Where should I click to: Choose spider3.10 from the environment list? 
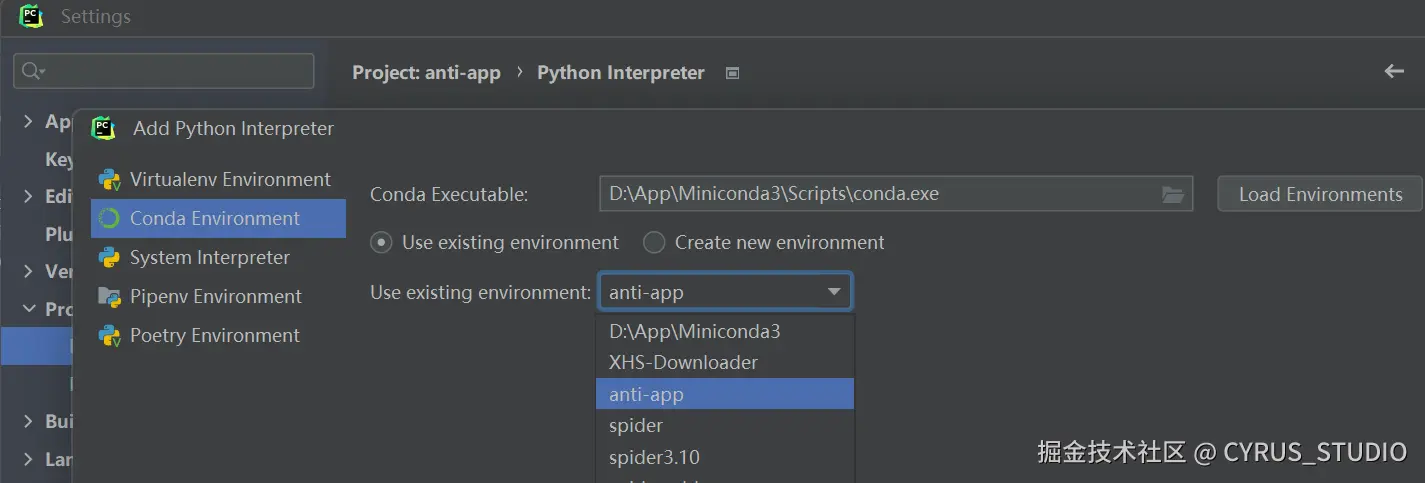coord(654,458)
